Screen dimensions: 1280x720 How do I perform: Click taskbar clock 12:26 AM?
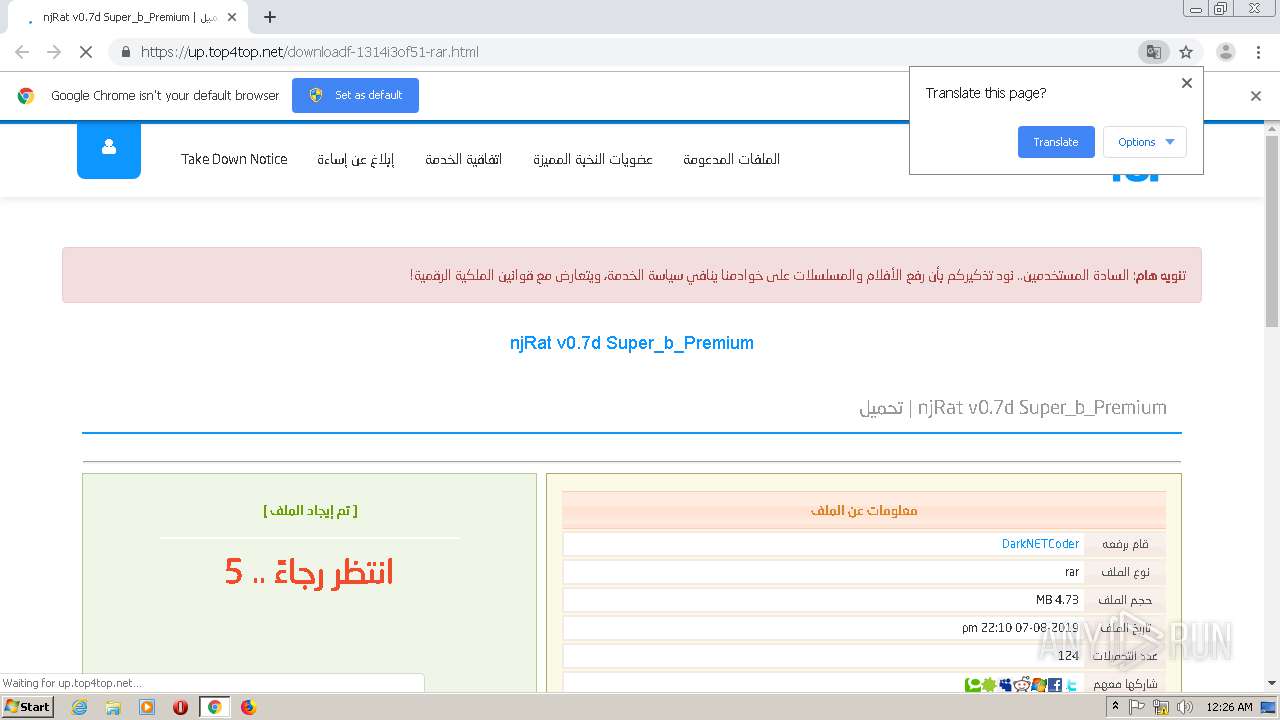(1229, 707)
